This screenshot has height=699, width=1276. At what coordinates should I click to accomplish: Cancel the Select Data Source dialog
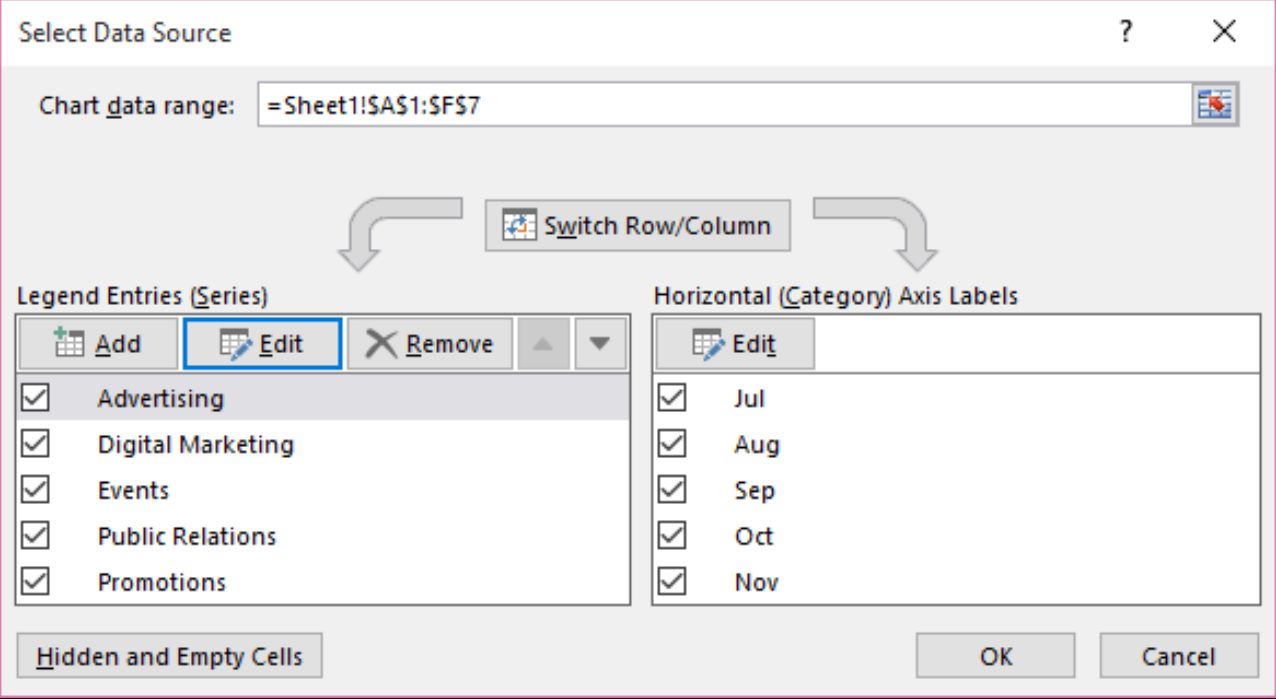(x=1178, y=657)
